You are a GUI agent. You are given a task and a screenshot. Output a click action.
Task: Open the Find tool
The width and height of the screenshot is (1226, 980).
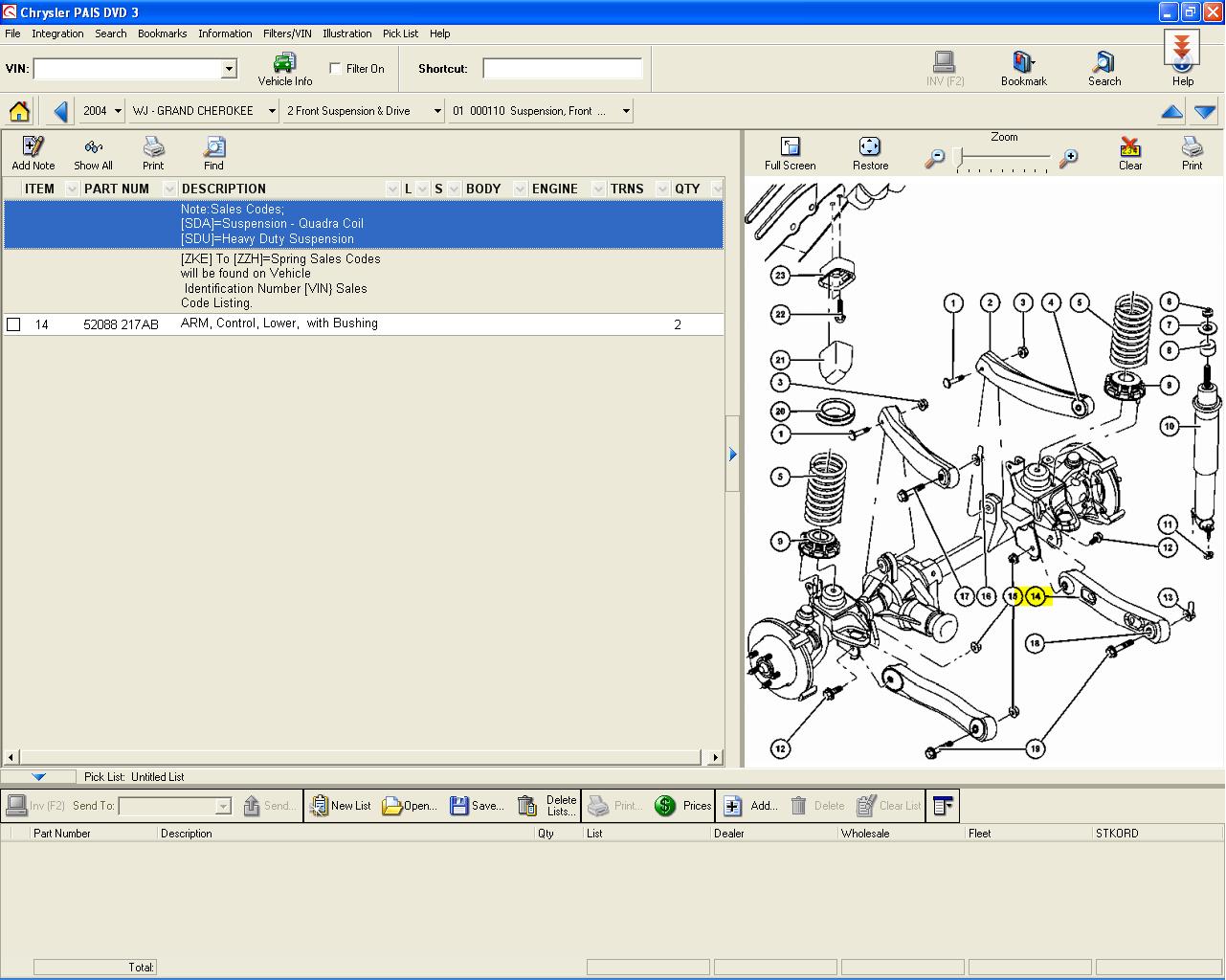tap(213, 153)
